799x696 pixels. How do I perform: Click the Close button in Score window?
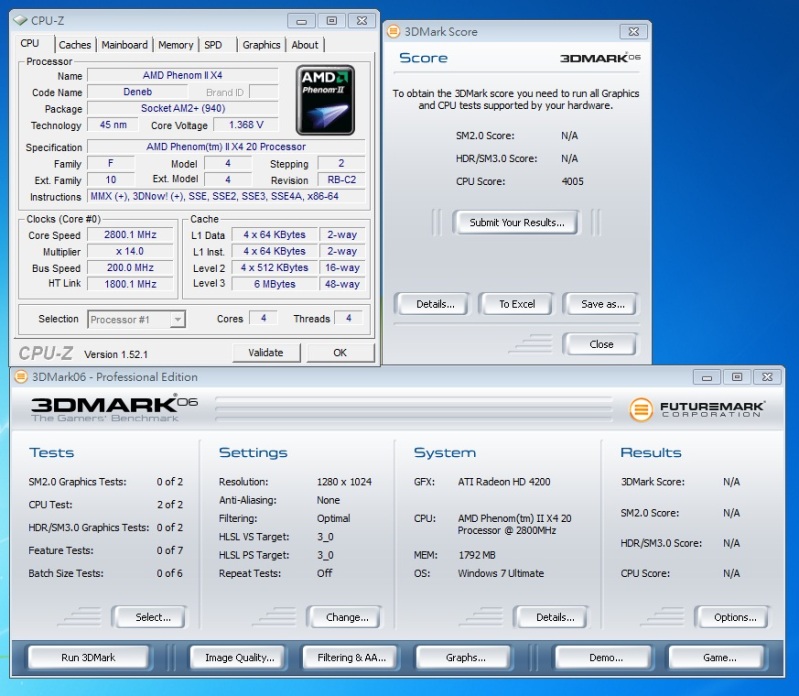[x=601, y=344]
